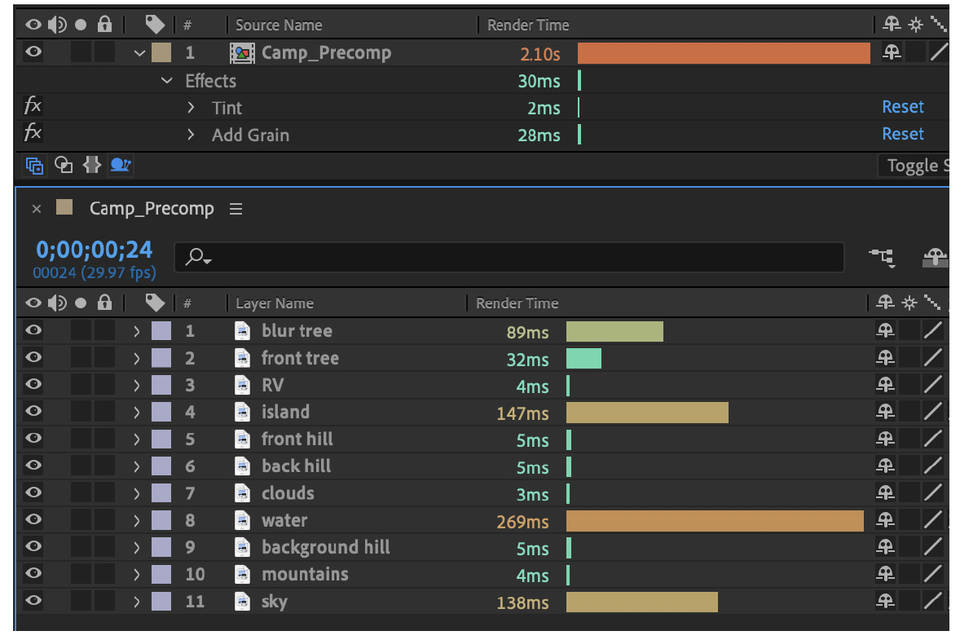Open the timeline panel hamburger menu
The image size is (960, 641).
tap(236, 208)
